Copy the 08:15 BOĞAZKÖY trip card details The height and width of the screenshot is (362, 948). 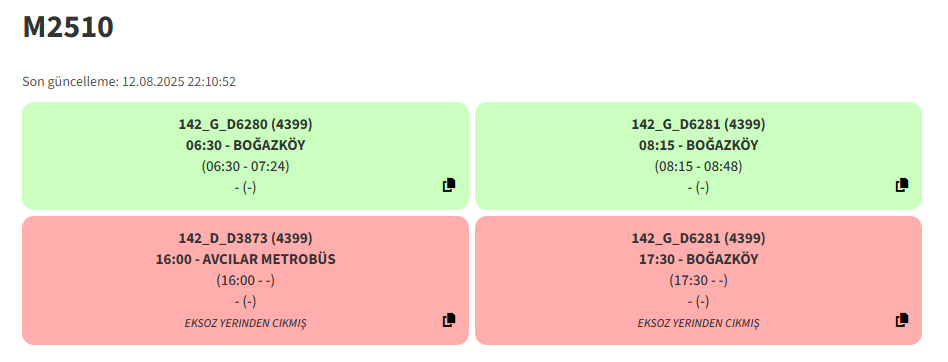coord(901,185)
